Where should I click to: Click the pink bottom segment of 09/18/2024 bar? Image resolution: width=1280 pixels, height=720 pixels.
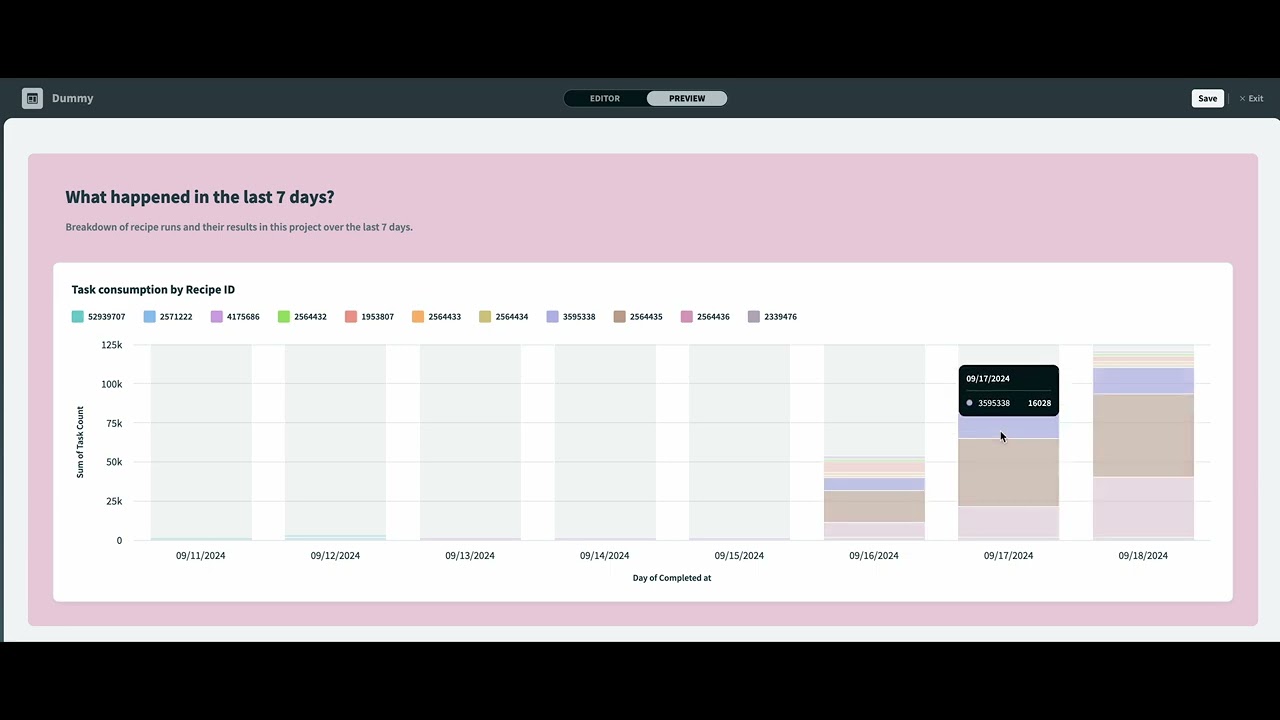click(x=1143, y=507)
